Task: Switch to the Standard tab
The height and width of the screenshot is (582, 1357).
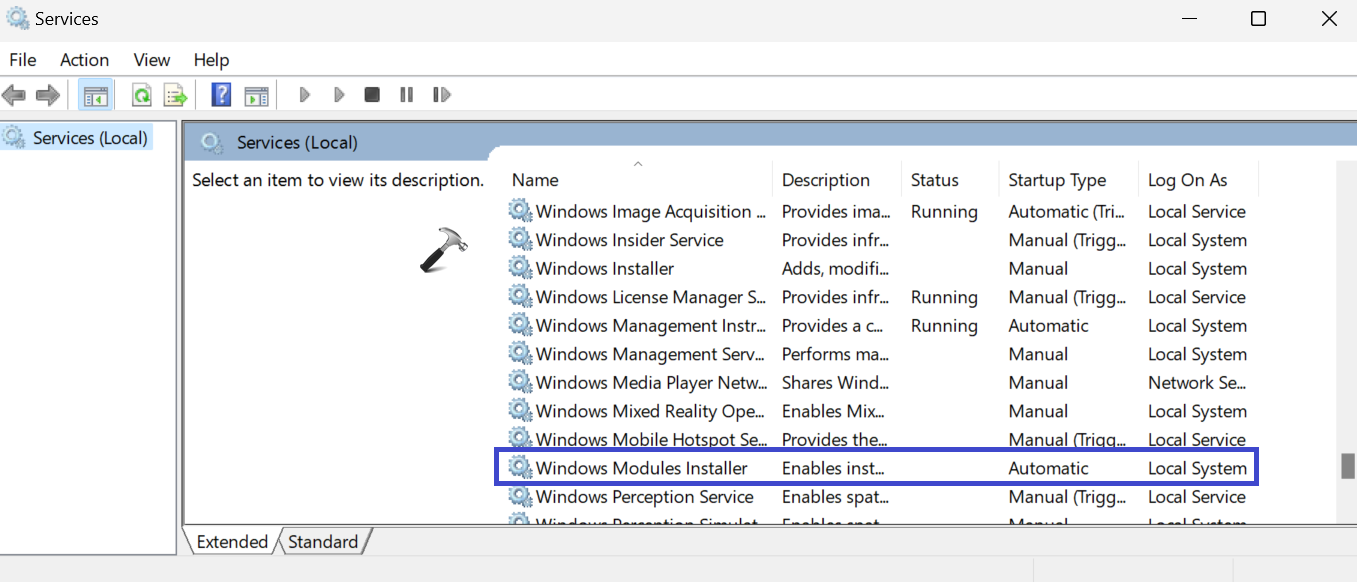Action: pos(323,542)
